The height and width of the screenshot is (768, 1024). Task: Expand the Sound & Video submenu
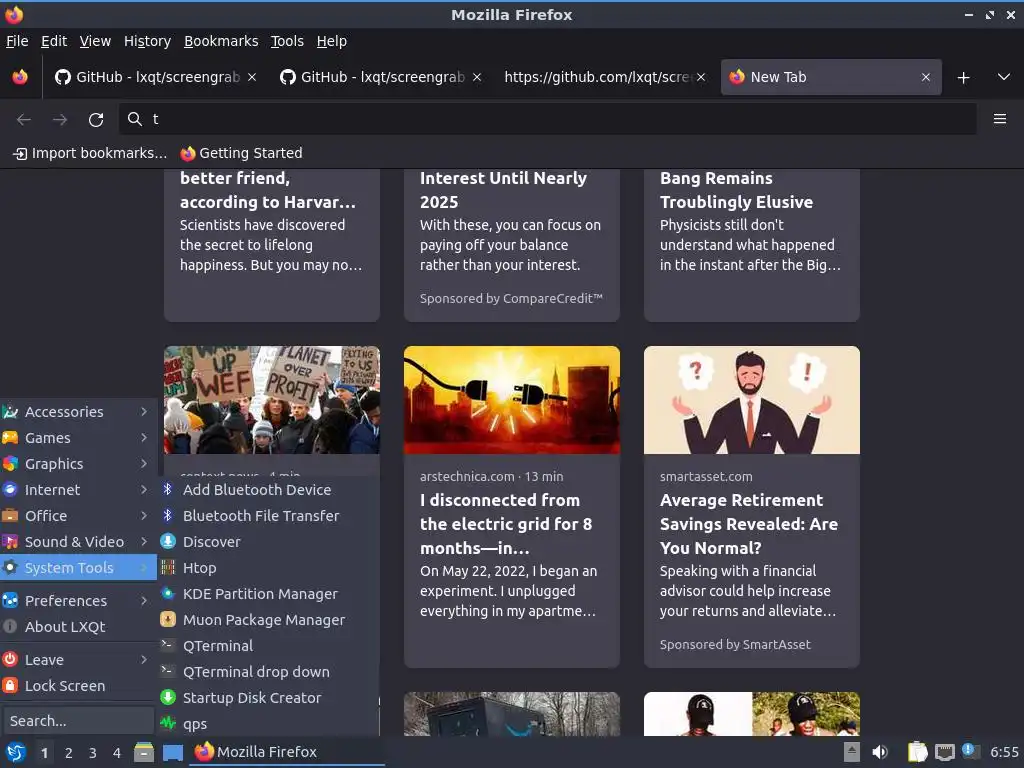coord(77,542)
